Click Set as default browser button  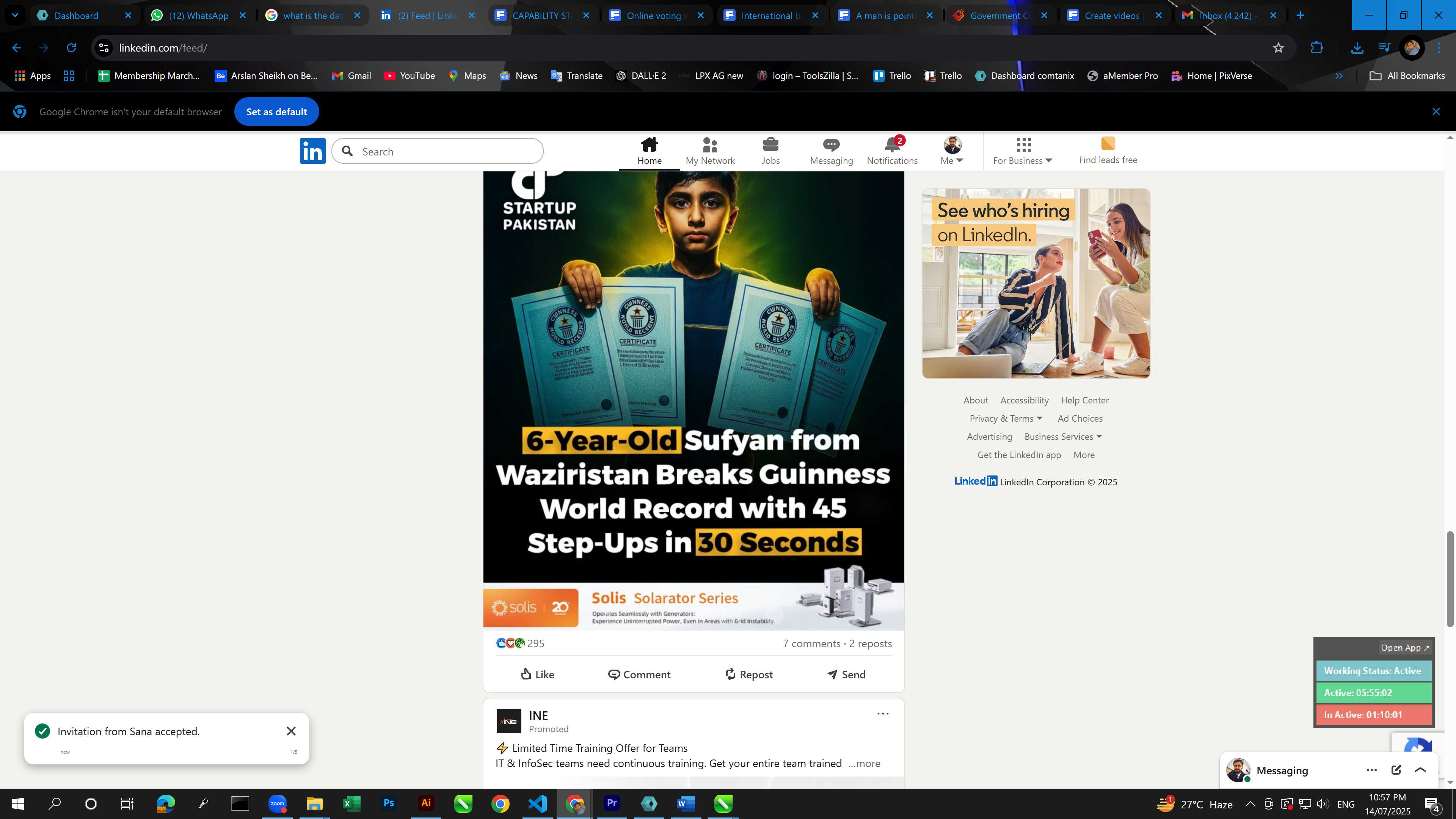coord(276,112)
